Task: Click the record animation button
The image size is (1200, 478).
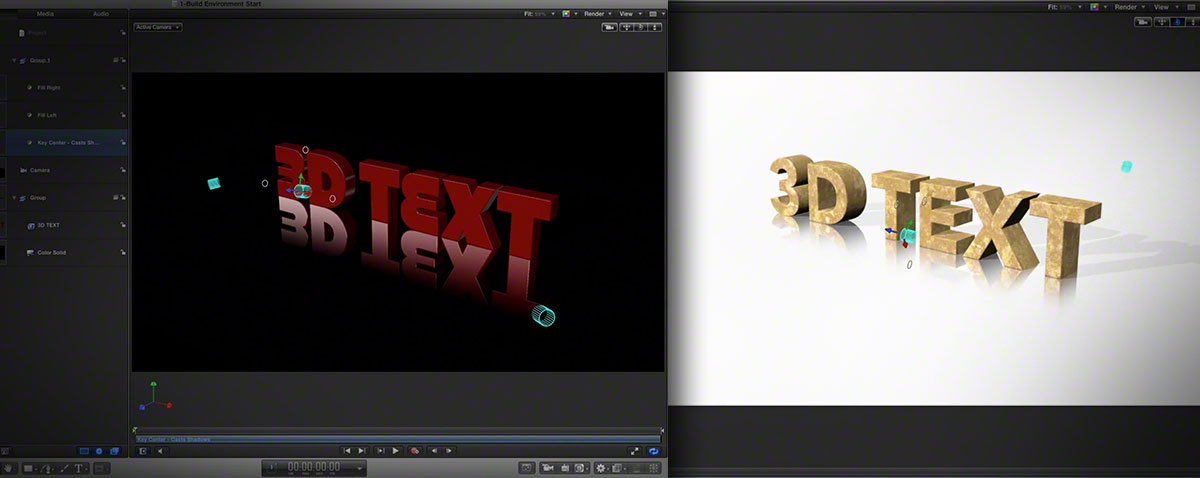Action: [x=415, y=451]
